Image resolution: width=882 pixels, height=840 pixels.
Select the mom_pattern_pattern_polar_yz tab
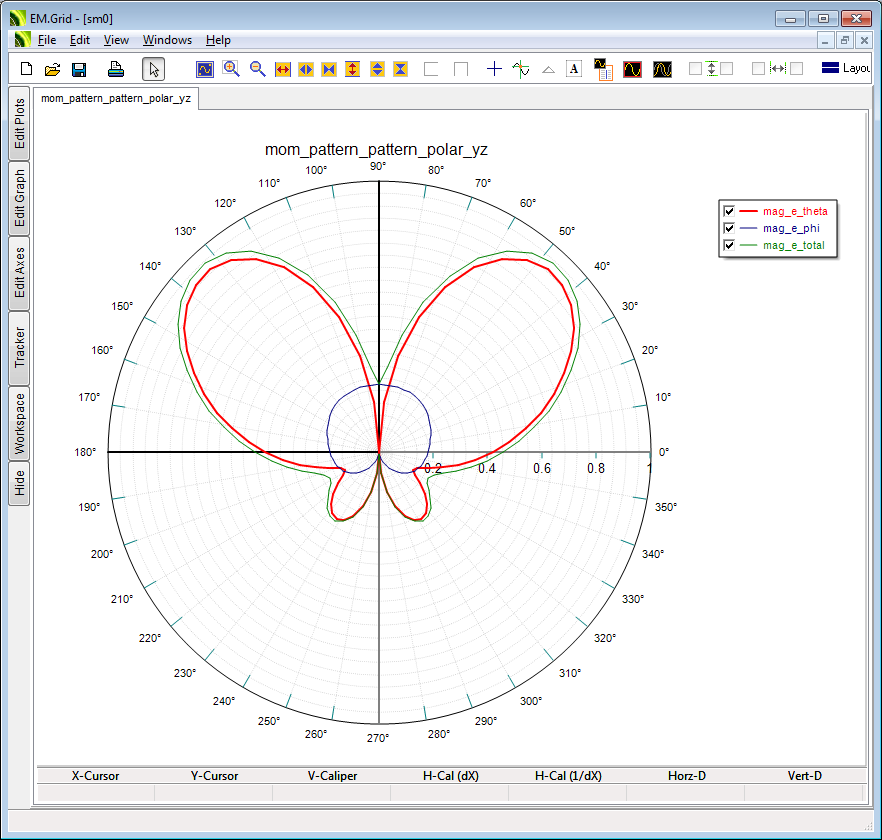pyautogui.click(x=116, y=98)
